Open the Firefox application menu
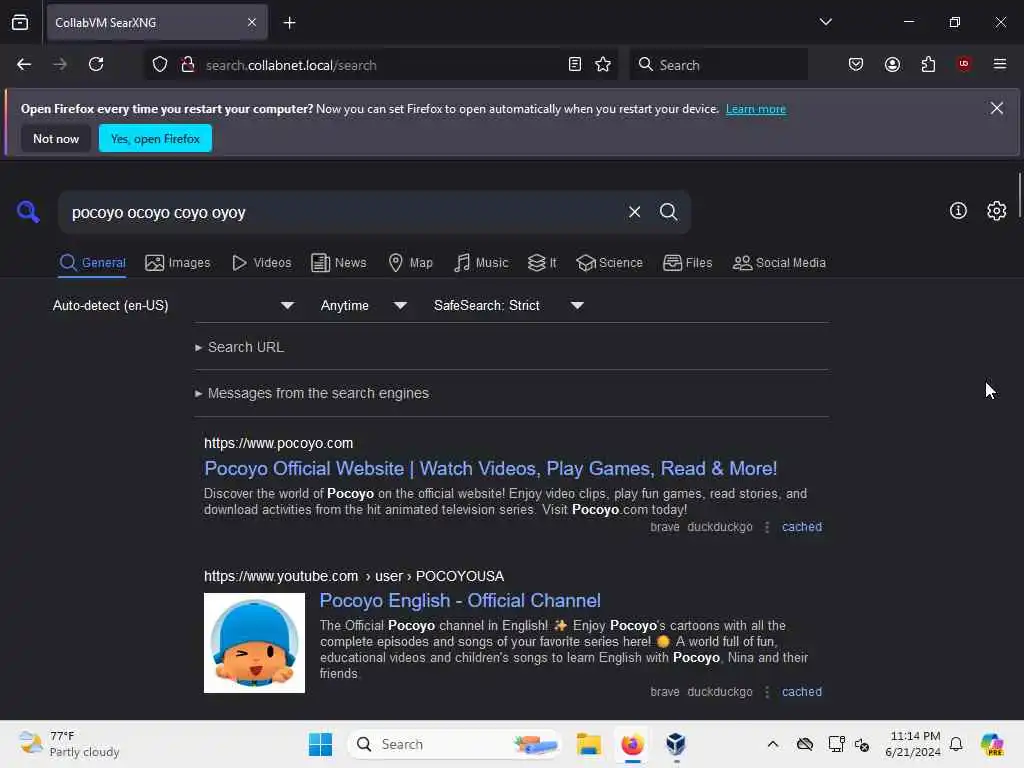Viewport: 1024px width, 768px height. tap(999, 64)
